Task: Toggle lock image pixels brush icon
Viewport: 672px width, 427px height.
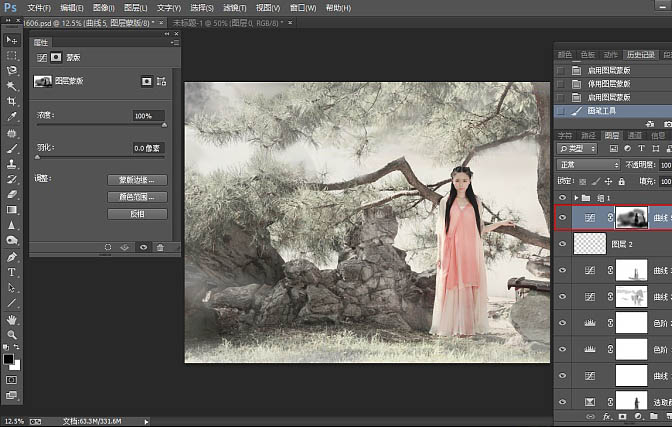Action: [x=596, y=182]
